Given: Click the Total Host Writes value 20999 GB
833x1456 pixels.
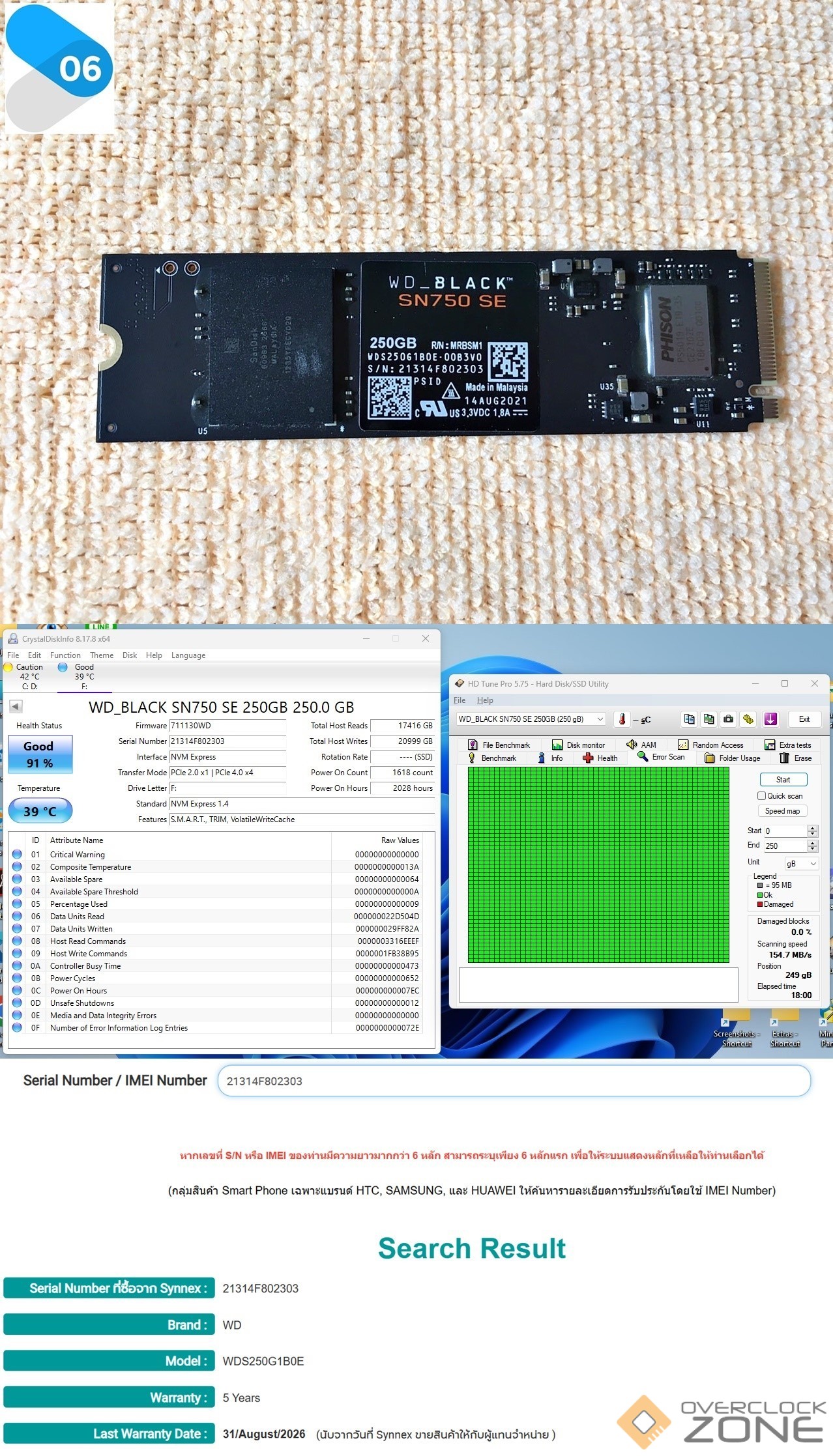Looking at the screenshot, I should (x=402, y=741).
